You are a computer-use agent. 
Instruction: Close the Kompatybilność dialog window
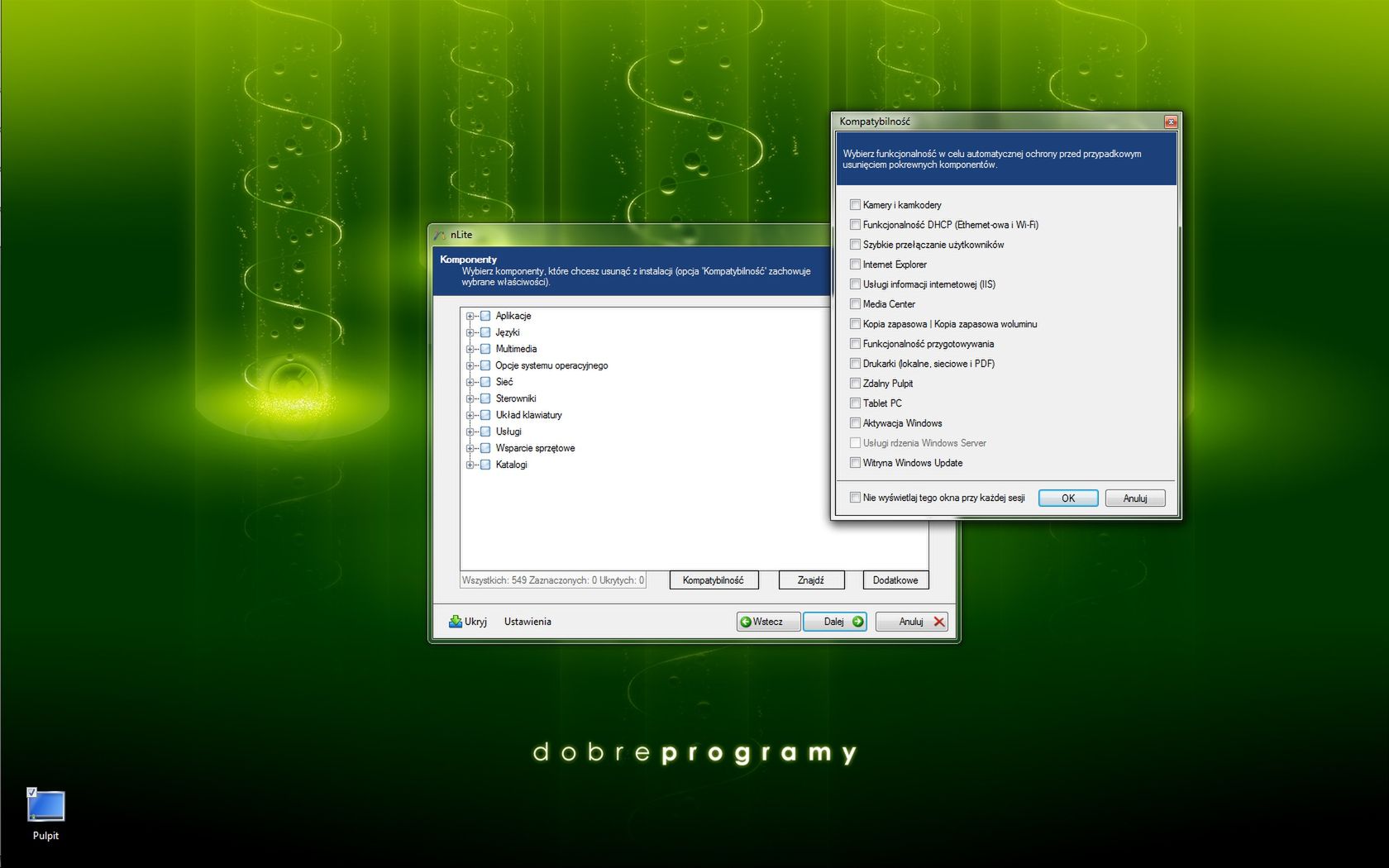[x=1171, y=122]
